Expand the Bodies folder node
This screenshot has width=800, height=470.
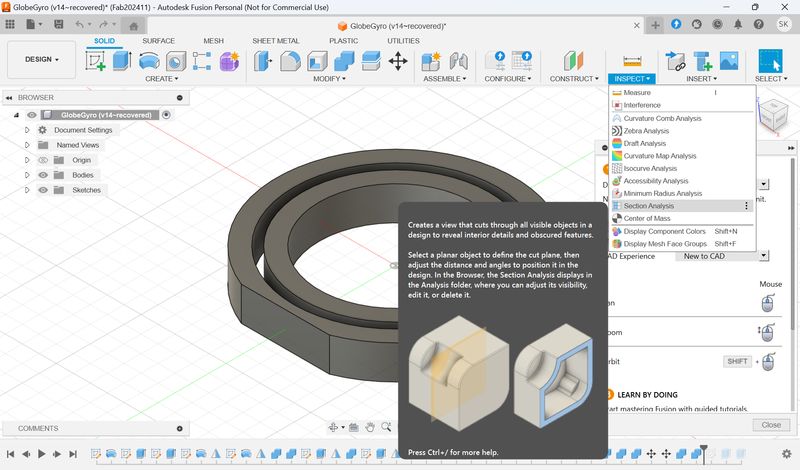tap(27, 175)
